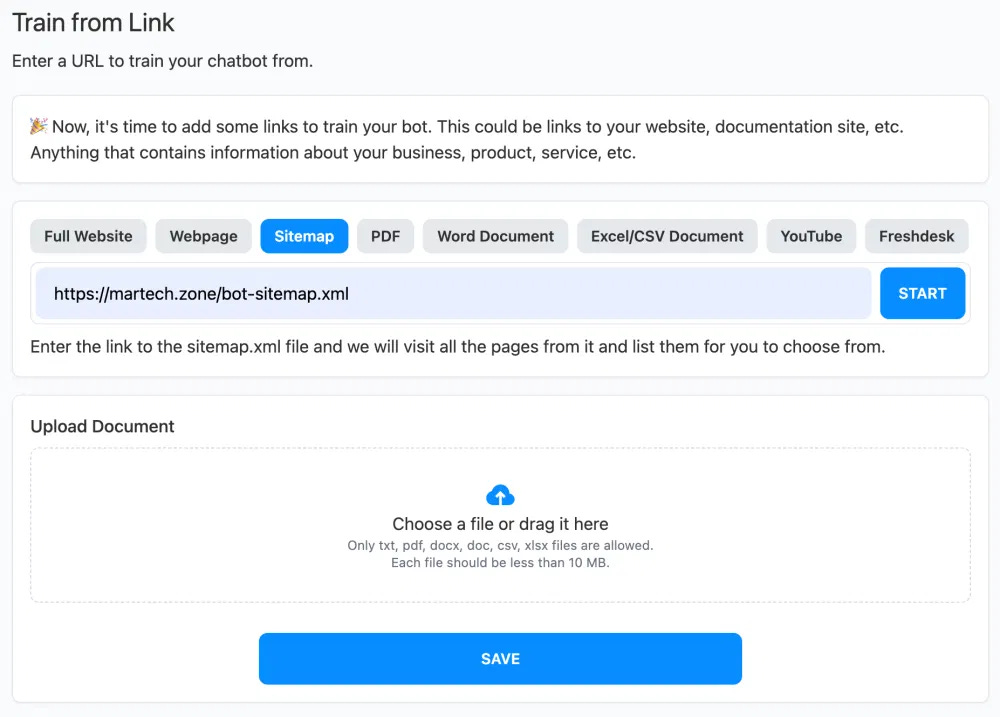Choose the Excel/CSV Document option
Viewport: 1000px width, 717px height.
(x=667, y=236)
